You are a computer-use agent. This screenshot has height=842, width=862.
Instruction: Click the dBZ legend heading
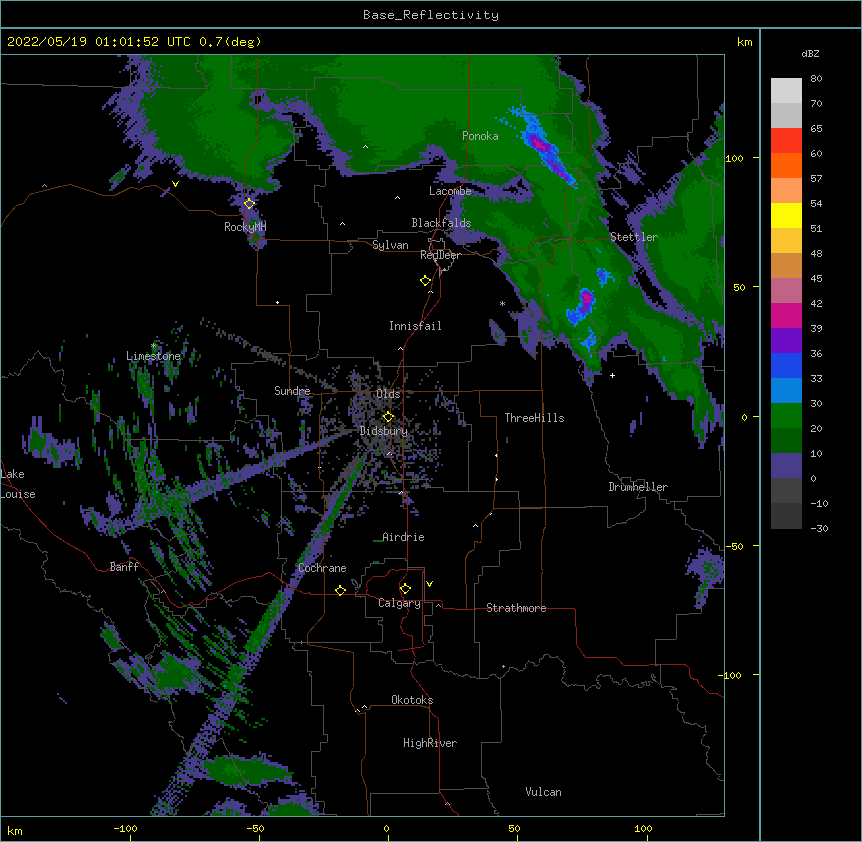[x=810, y=53]
